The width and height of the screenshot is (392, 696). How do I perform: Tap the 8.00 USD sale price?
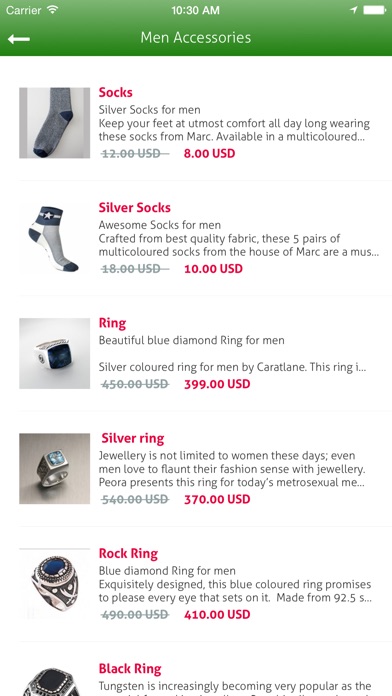coord(210,154)
